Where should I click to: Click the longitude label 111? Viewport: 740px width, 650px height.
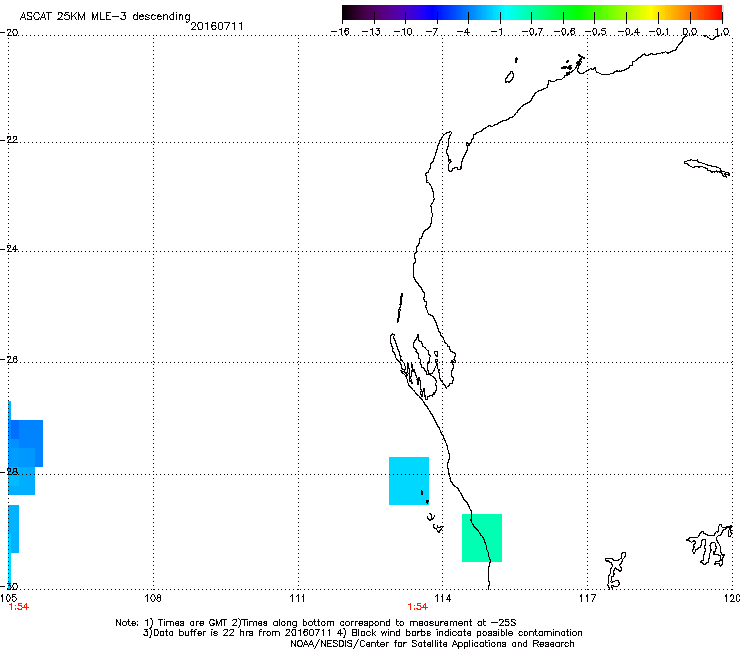297,599
